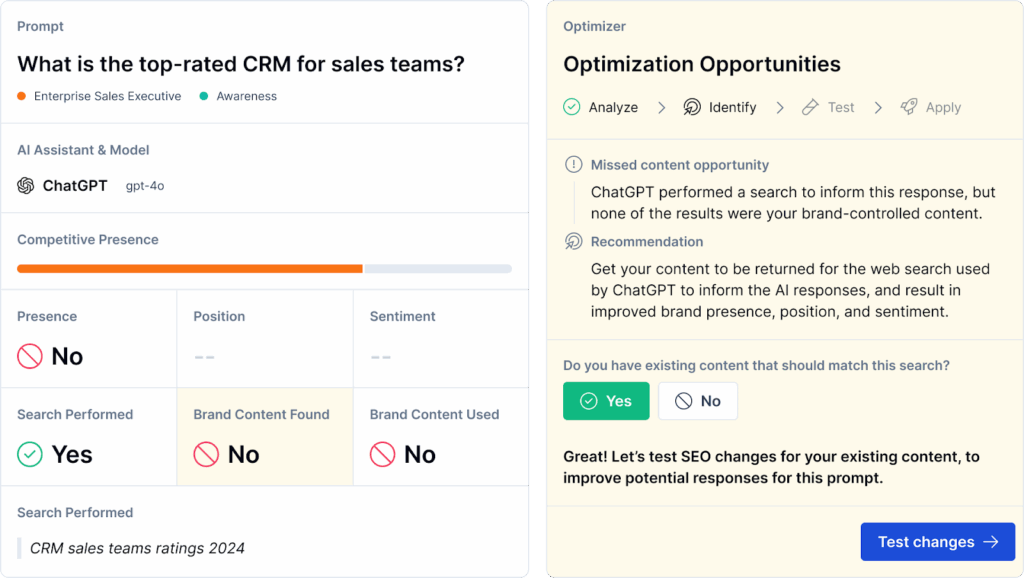Click the ChatGPT logo icon
Image resolution: width=1024 pixels, height=578 pixels.
pyautogui.click(x=26, y=186)
